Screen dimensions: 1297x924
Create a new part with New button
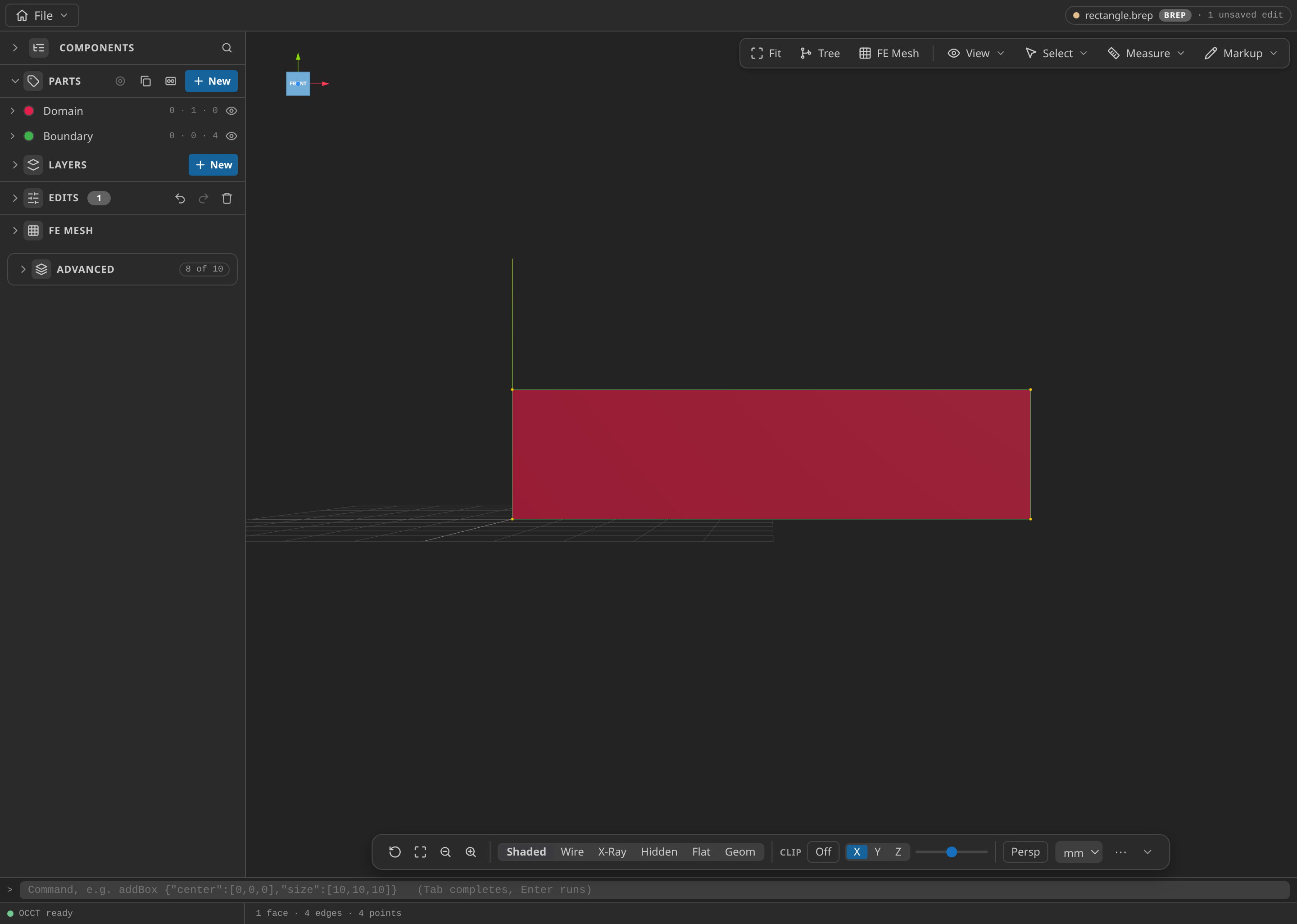tap(211, 81)
